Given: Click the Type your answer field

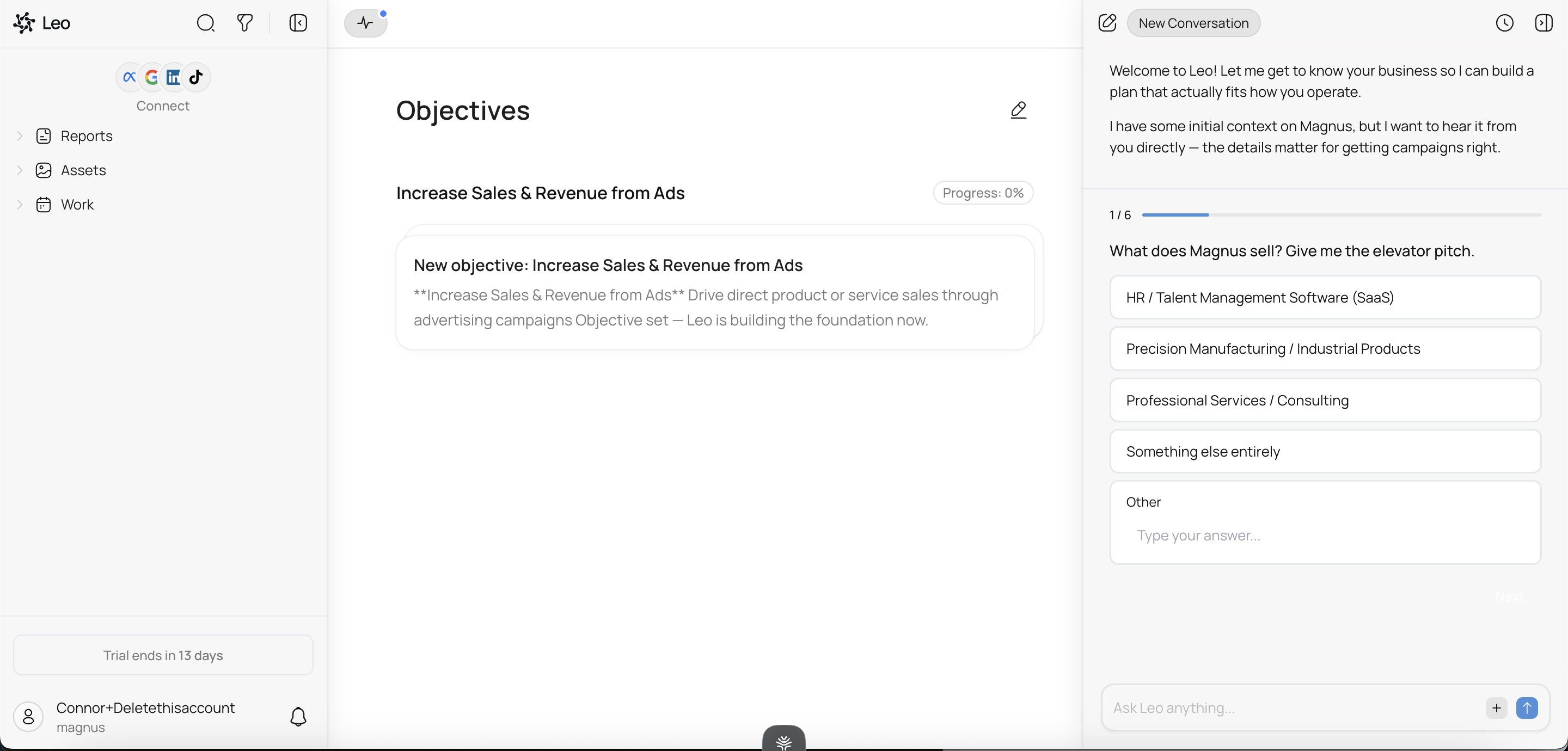Looking at the screenshot, I should click(1325, 535).
